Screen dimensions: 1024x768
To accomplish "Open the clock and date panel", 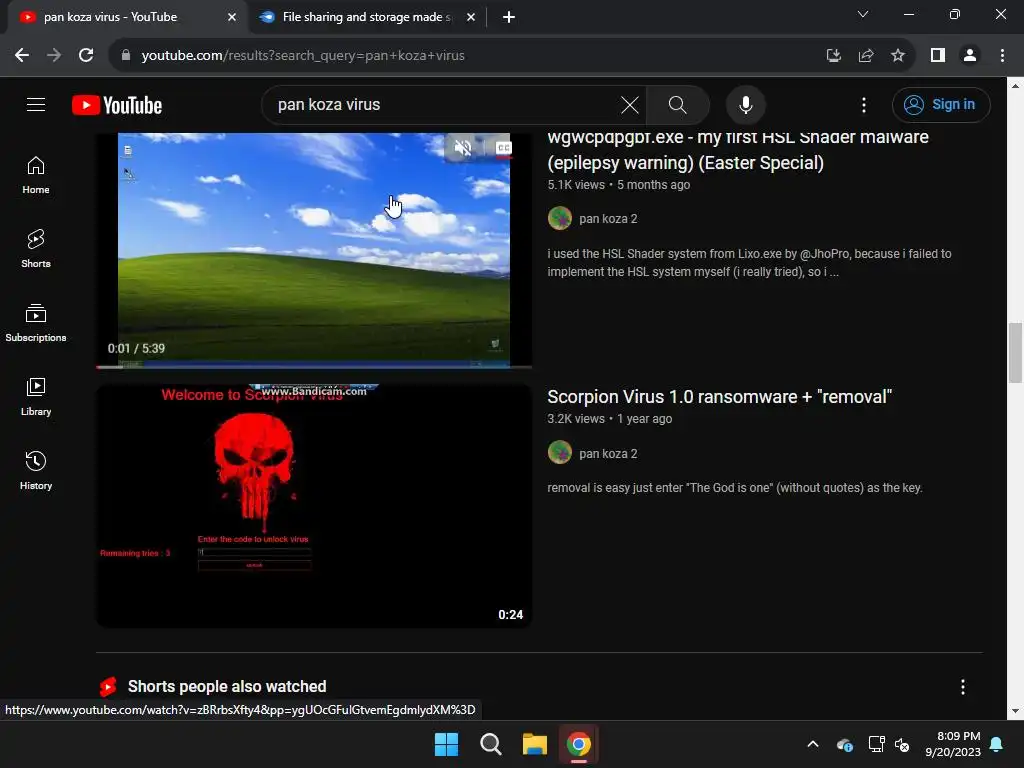I will (x=953, y=744).
